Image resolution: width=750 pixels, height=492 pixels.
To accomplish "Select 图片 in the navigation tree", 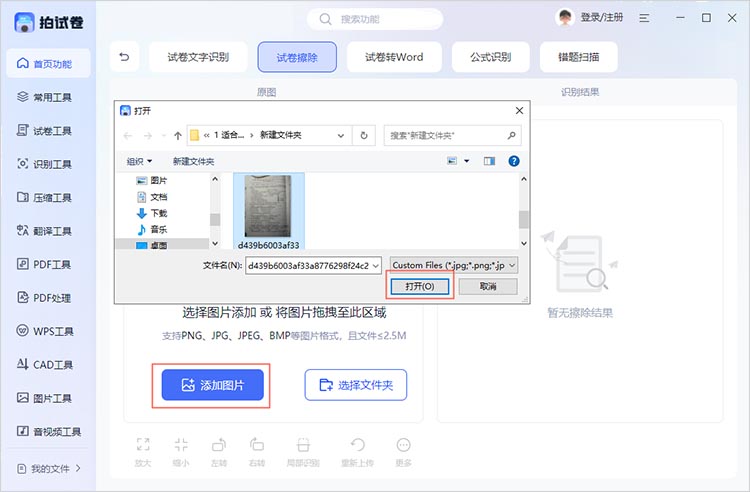I will tap(152, 180).
